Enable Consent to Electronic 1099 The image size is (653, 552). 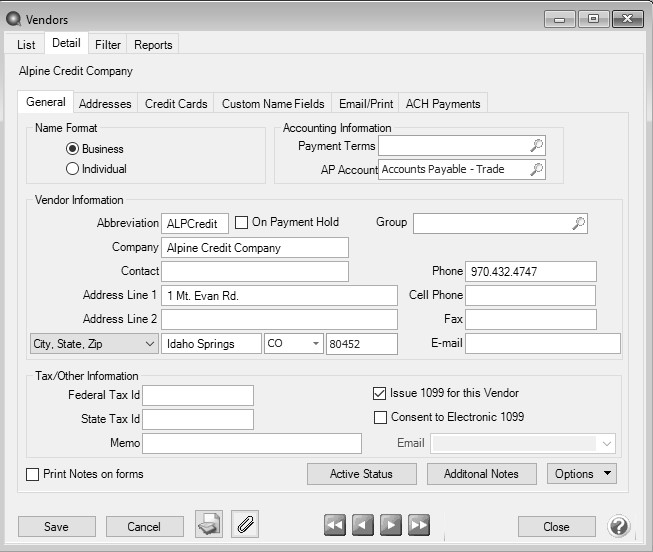click(x=380, y=417)
